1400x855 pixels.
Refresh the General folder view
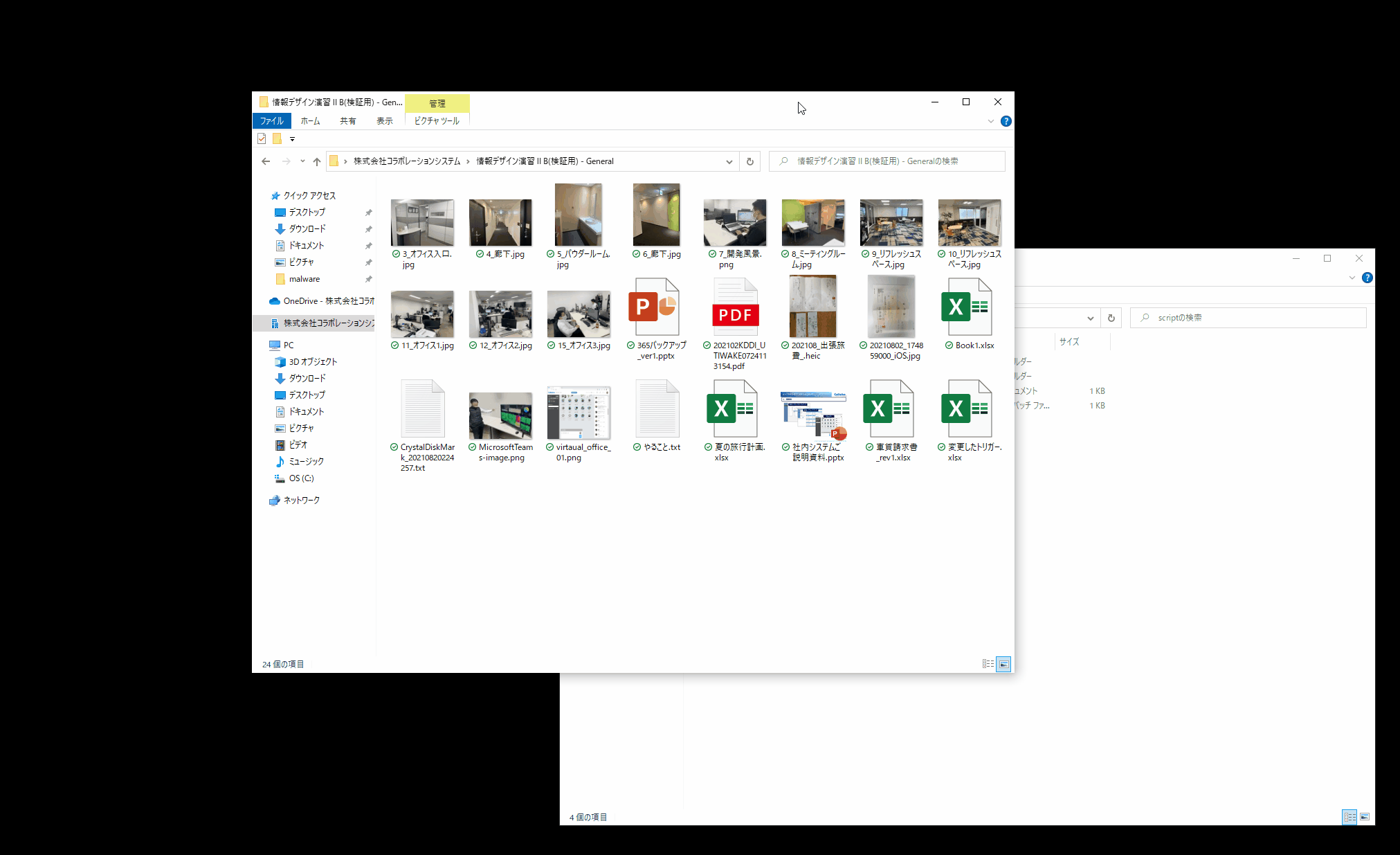coord(749,161)
